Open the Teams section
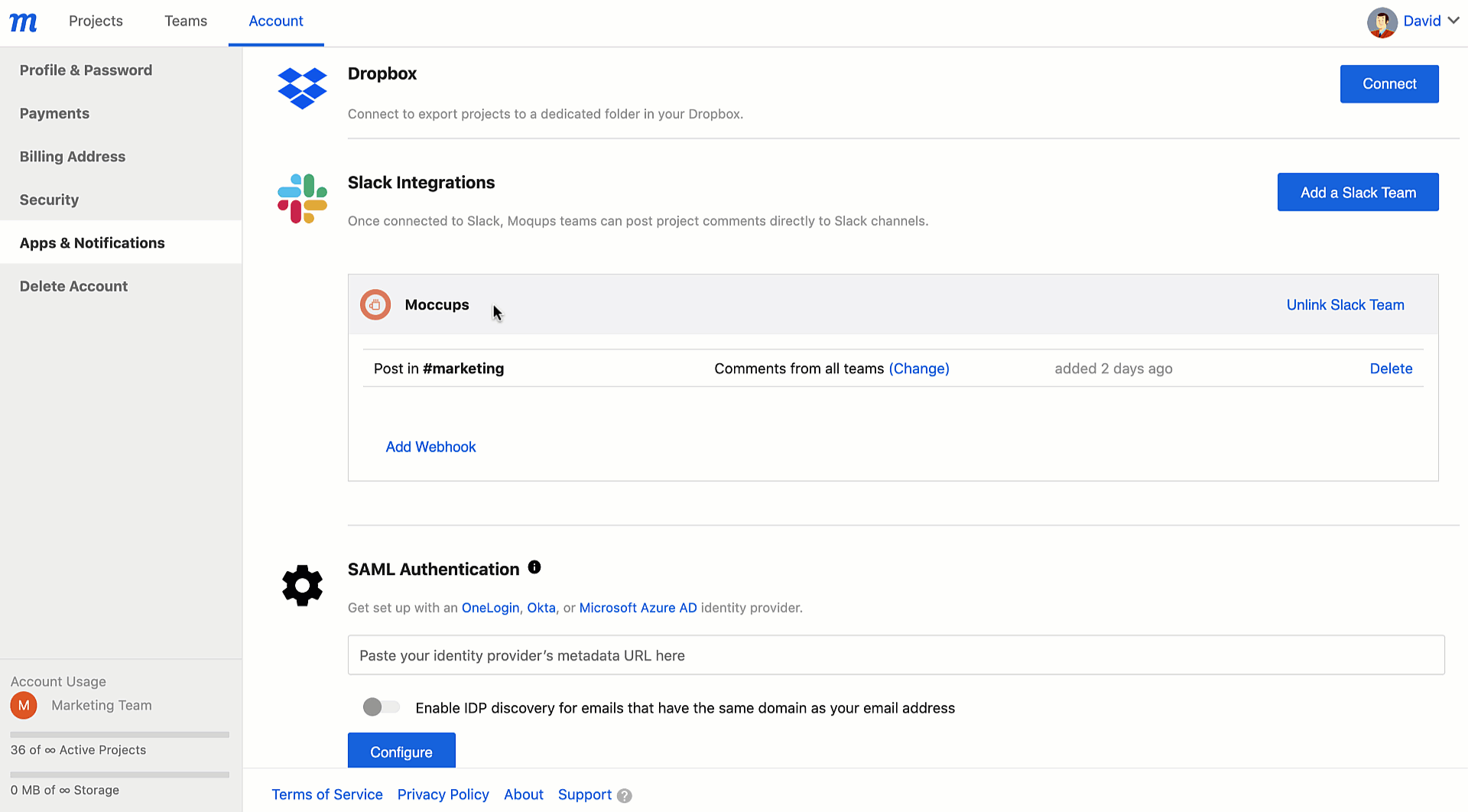 coord(185,21)
